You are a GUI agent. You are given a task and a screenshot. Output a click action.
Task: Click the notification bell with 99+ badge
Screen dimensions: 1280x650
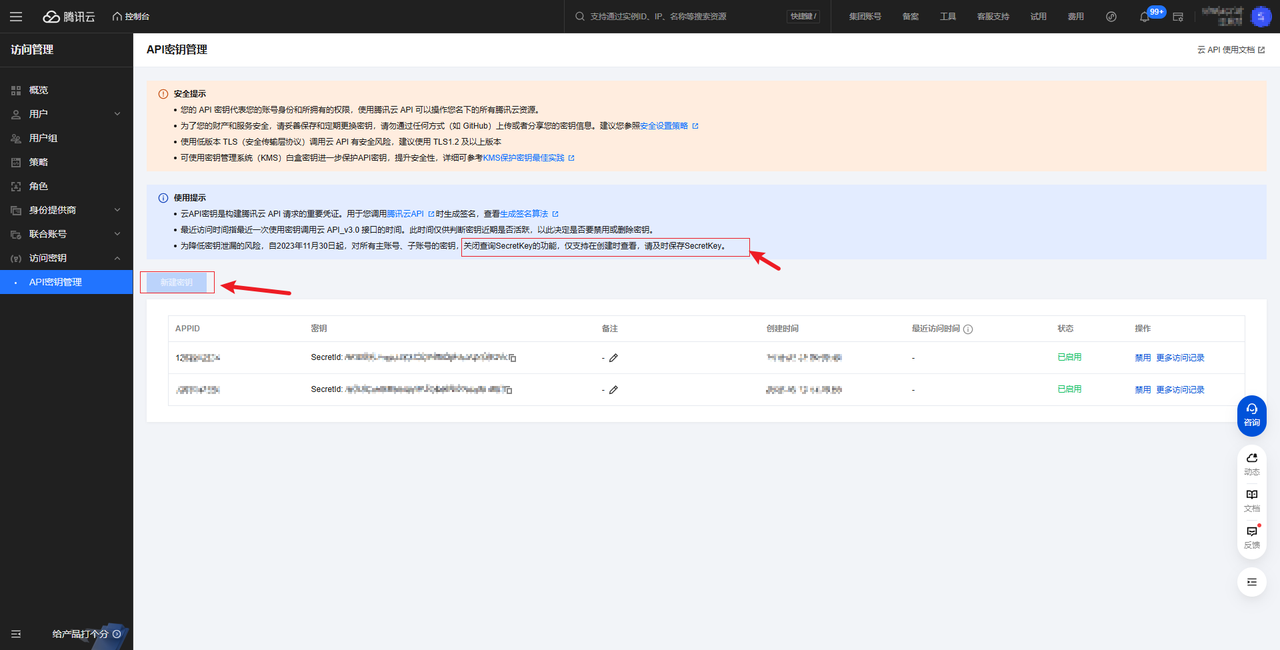point(1145,17)
